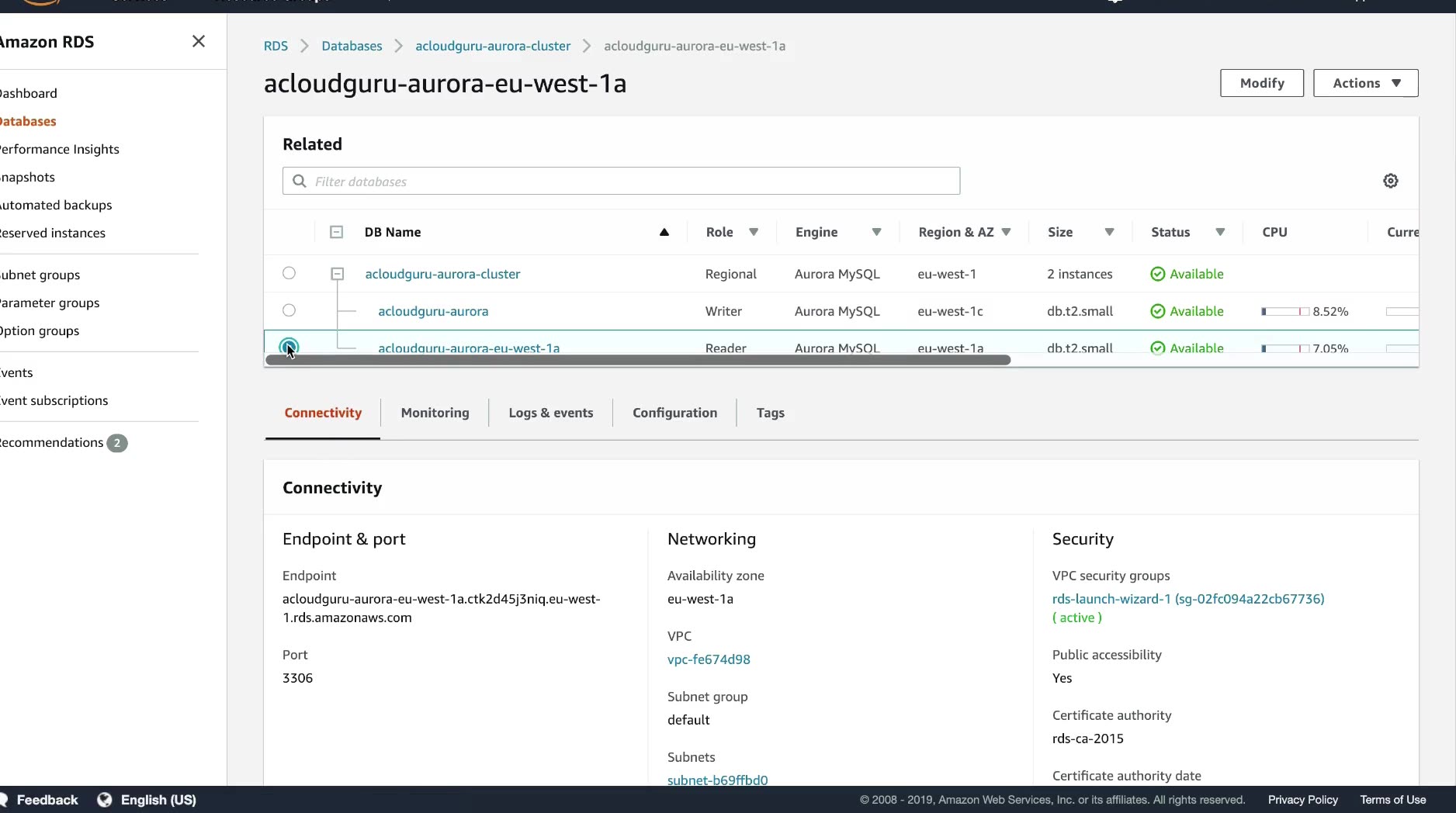Open Events in the sidebar
1456x813 pixels.
pyautogui.click(x=16, y=372)
